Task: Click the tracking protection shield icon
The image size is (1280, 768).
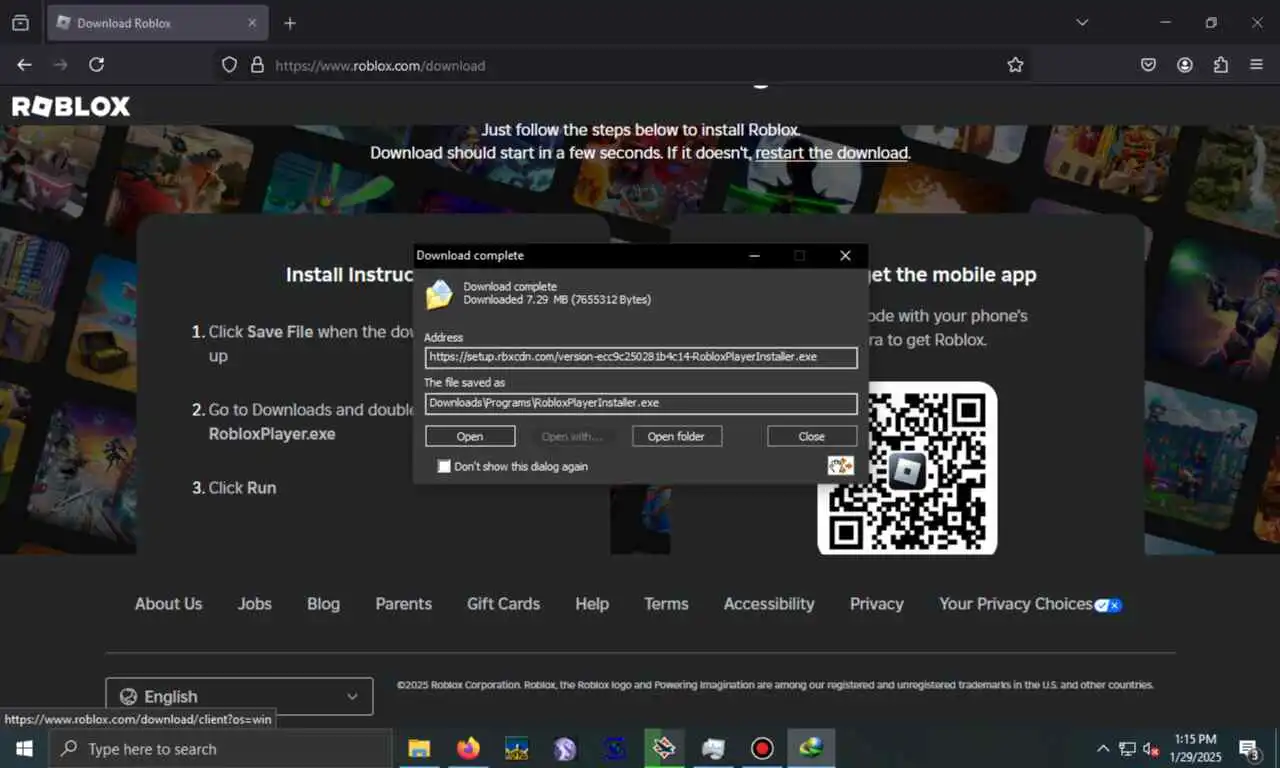Action: [x=230, y=65]
